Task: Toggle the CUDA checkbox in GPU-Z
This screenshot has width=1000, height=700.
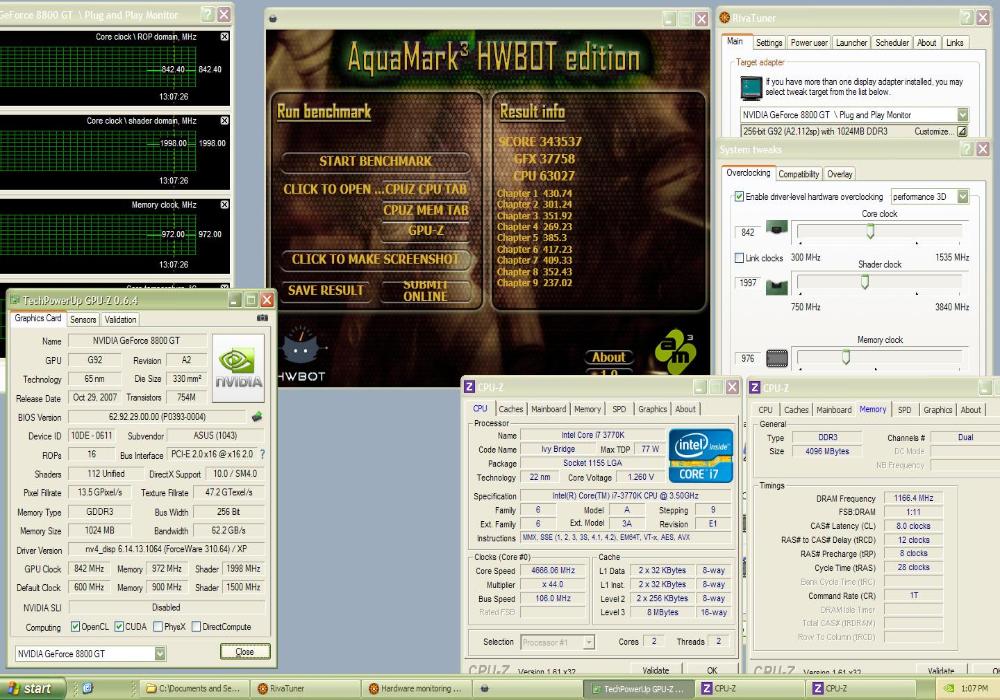Action: (x=119, y=627)
